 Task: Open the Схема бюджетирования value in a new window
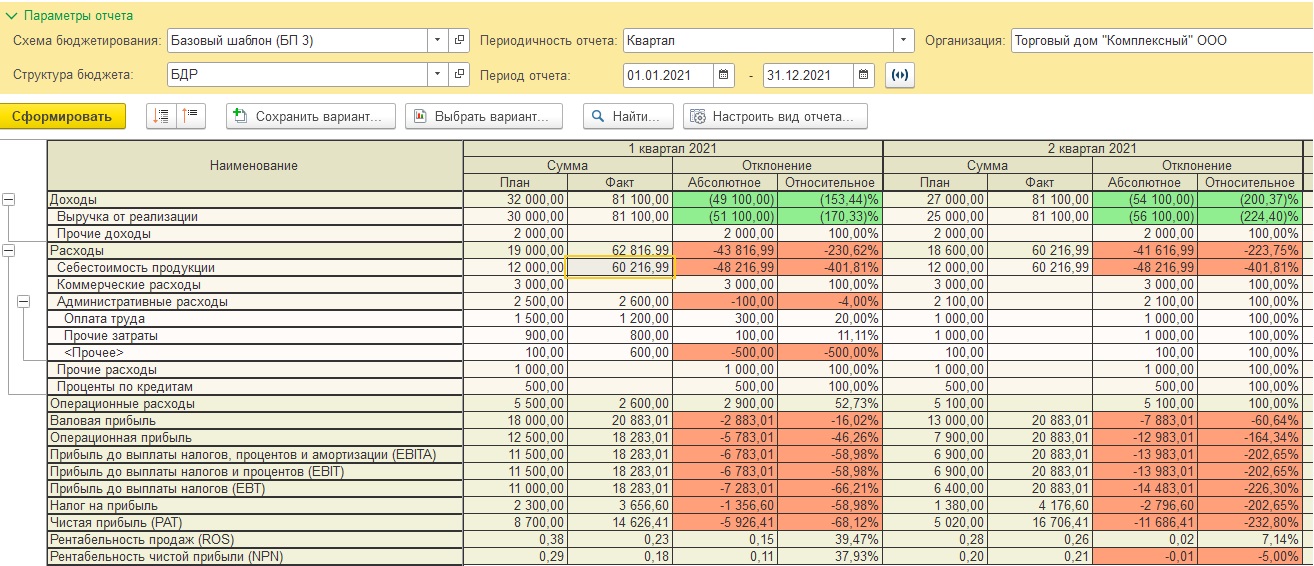point(460,41)
